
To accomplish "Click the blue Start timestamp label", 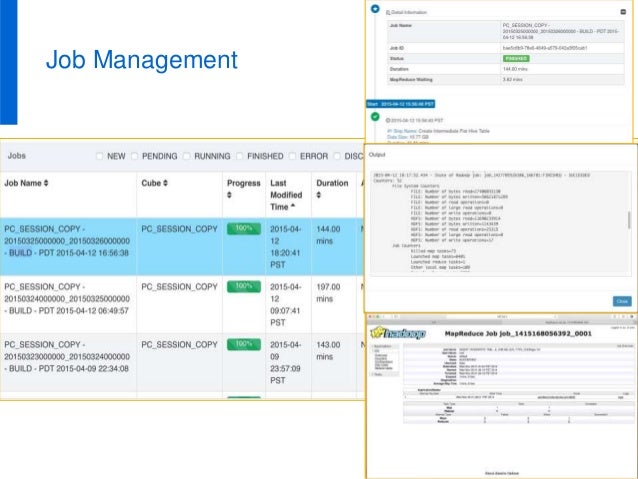I will coord(401,104).
